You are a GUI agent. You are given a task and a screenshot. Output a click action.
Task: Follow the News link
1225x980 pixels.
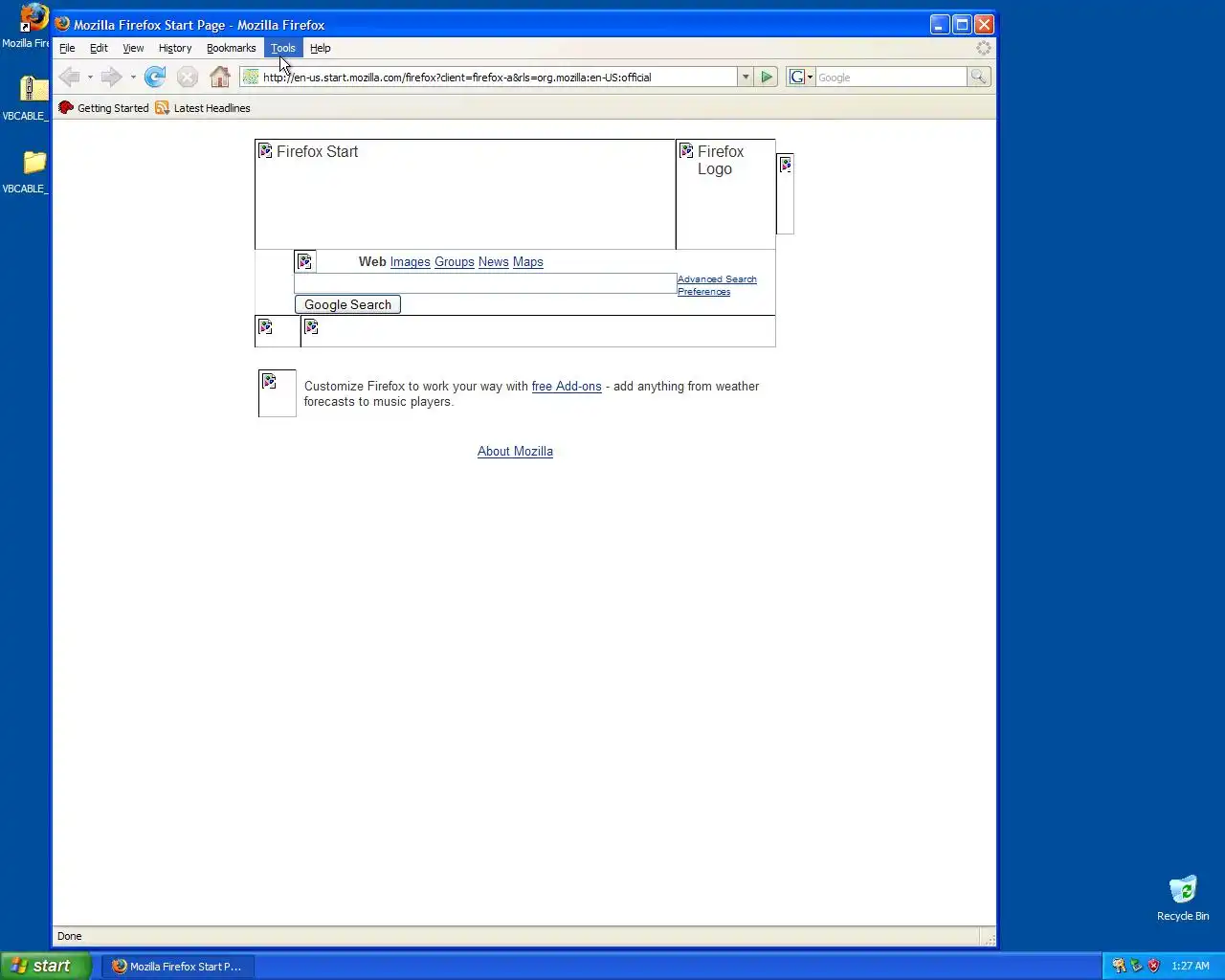tap(494, 262)
